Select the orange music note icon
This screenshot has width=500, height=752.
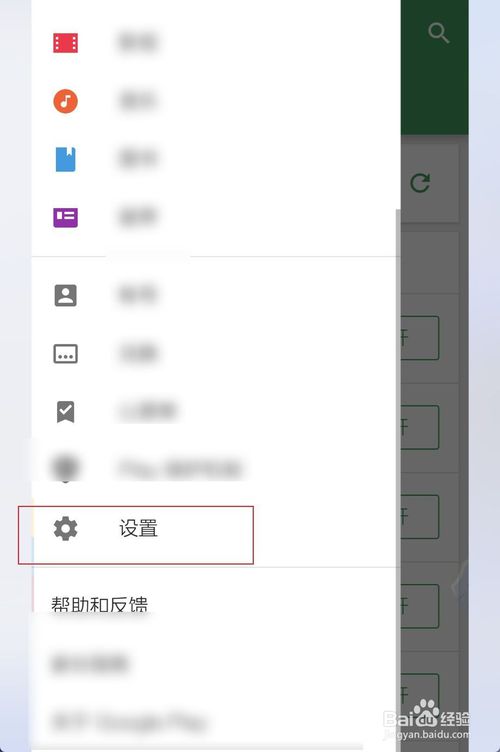click(66, 101)
